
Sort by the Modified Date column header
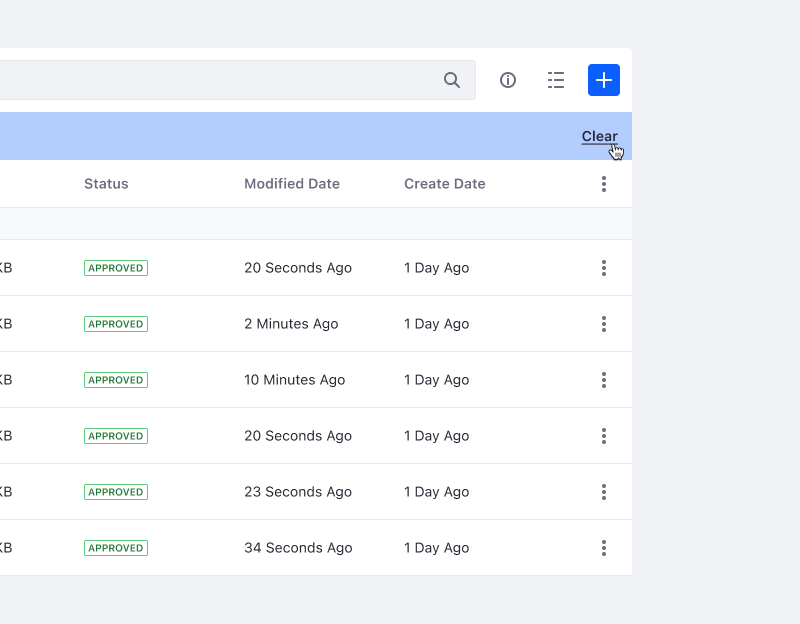292,184
